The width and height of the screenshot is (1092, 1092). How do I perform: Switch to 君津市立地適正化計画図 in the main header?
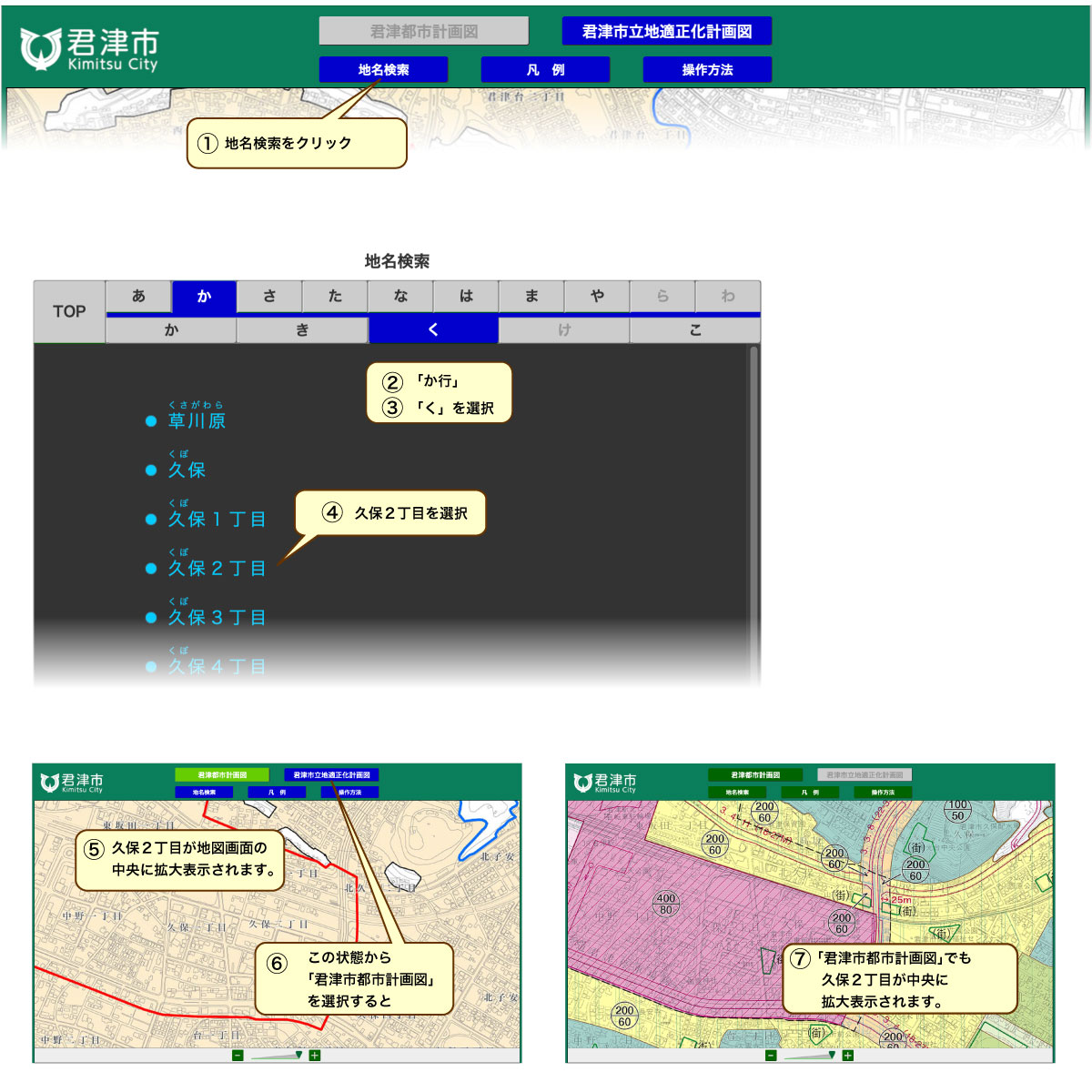[667, 31]
